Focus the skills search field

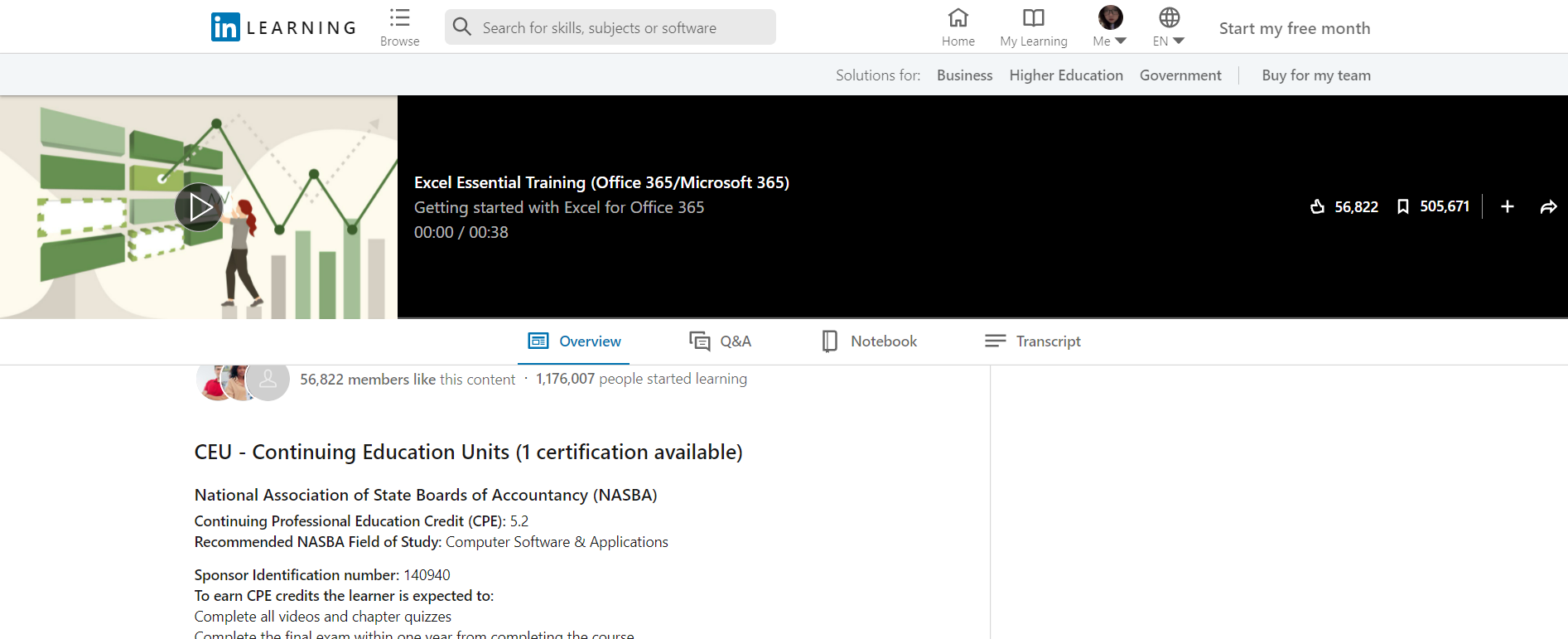[x=610, y=27]
